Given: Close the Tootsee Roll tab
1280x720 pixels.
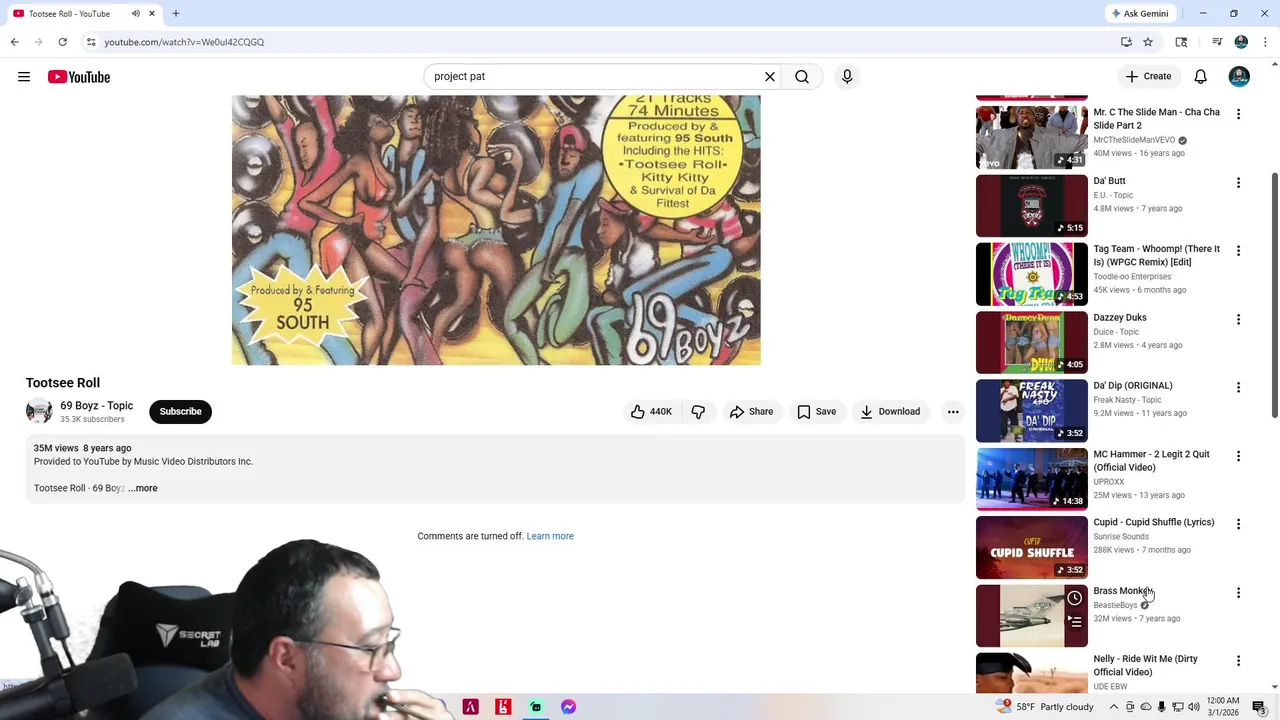Looking at the screenshot, I should click(152, 14).
